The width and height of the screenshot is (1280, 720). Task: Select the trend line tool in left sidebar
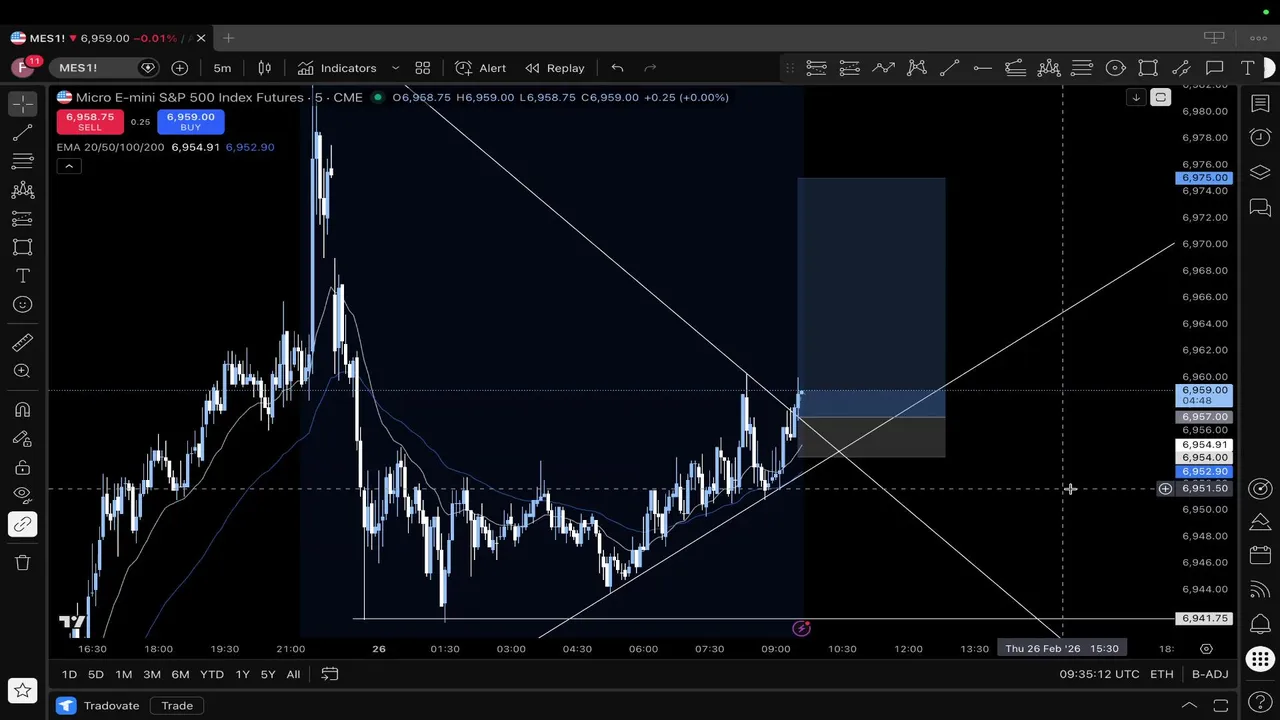point(22,133)
